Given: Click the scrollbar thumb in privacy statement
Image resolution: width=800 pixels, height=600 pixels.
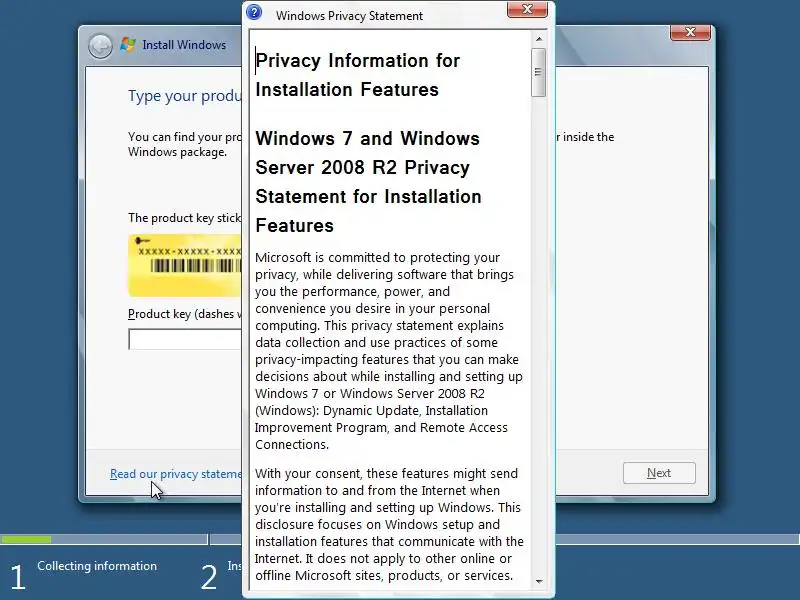Looking at the screenshot, I should pyautogui.click(x=538, y=72).
